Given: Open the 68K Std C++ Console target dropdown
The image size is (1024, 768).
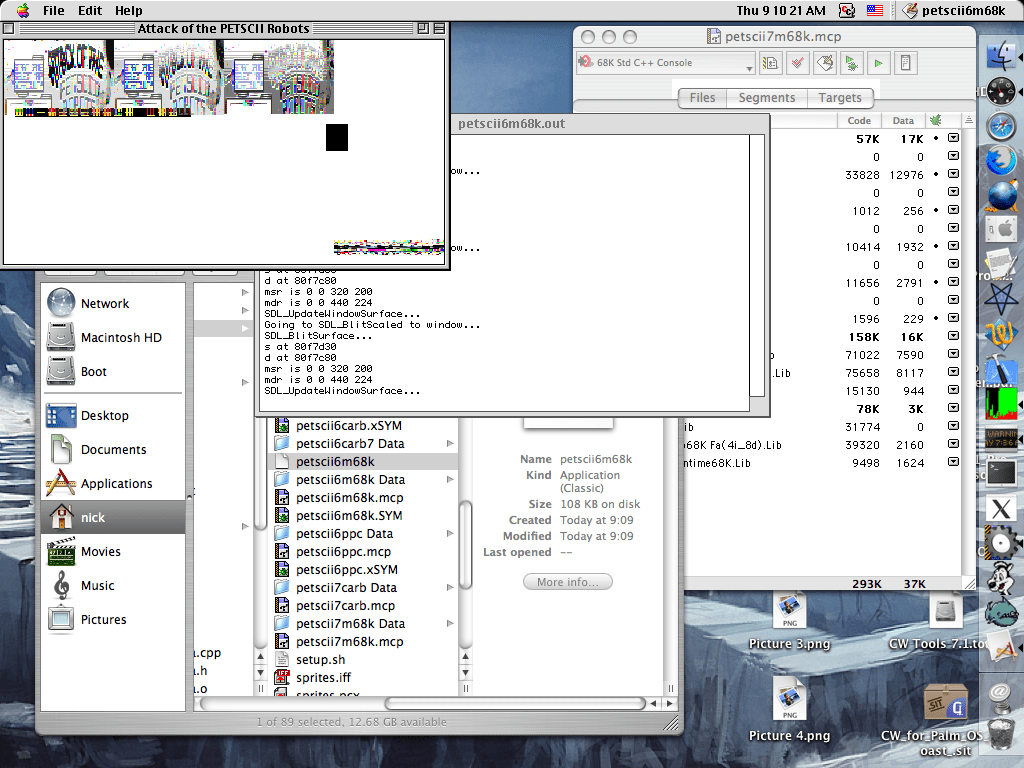Looking at the screenshot, I should click(x=666, y=63).
